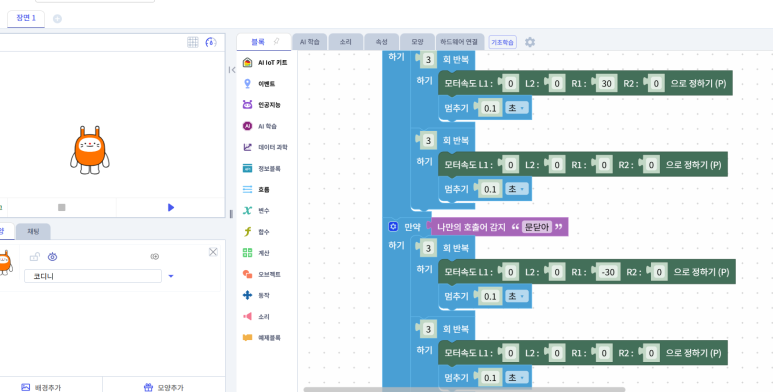Click gear icon on 만약 block
Viewport: 773px width, 392px height.
click(x=393, y=226)
